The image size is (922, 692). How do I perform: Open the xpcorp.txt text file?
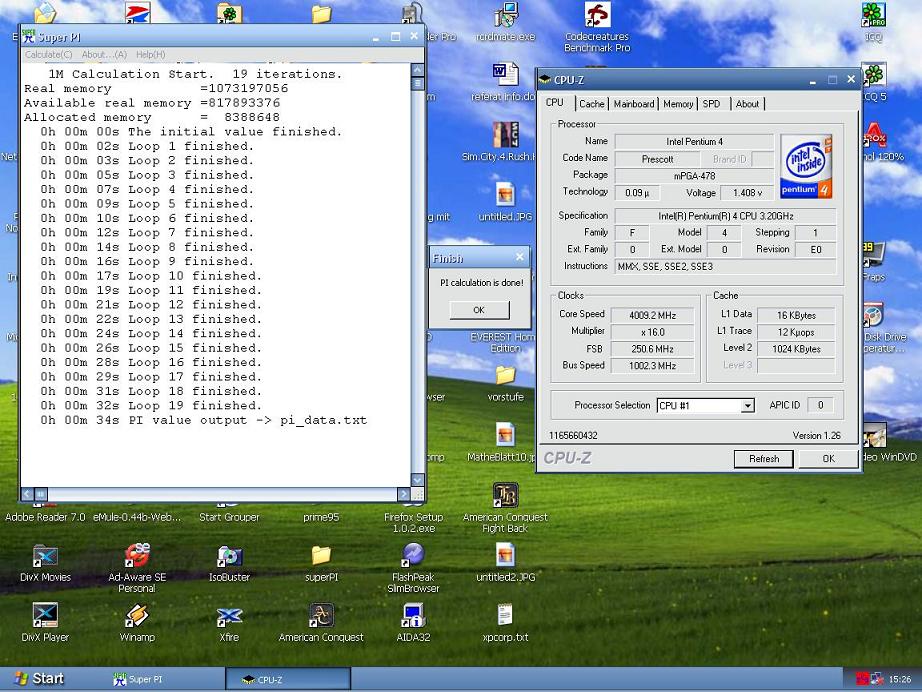tap(505, 616)
